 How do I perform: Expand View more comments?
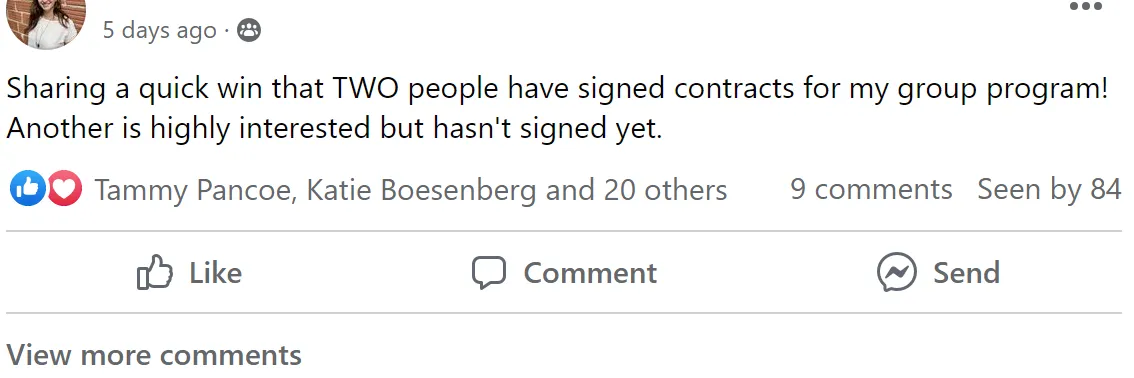coord(154,355)
